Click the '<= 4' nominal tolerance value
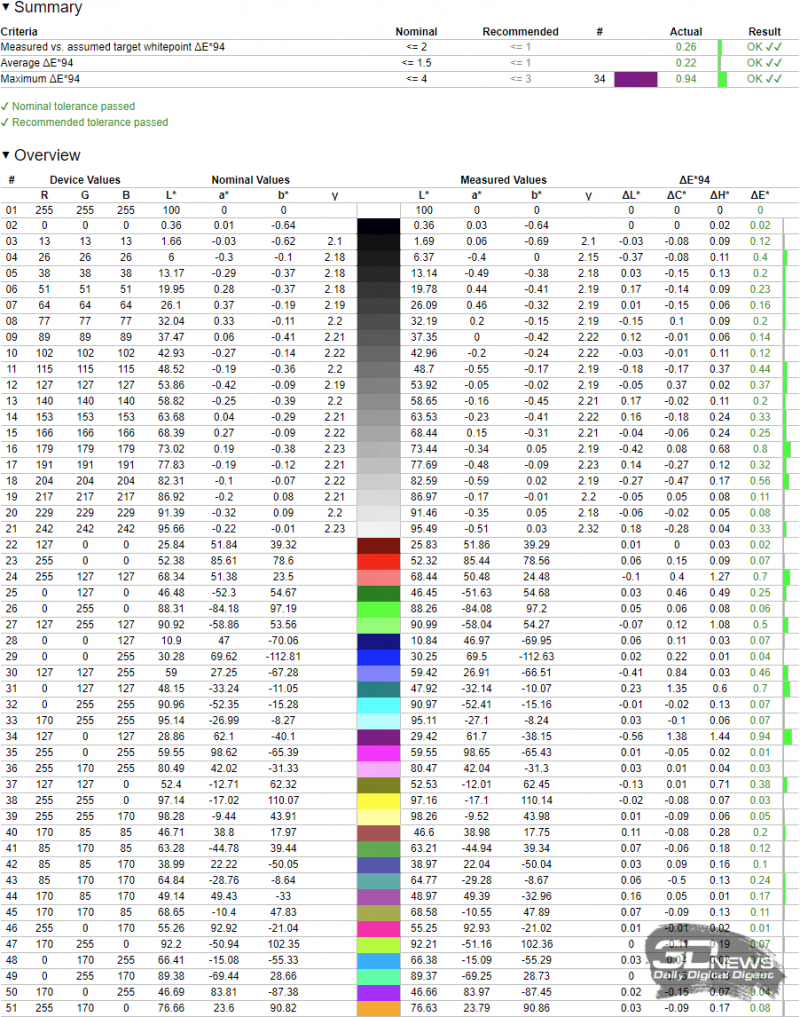800x1017 pixels. (x=417, y=79)
